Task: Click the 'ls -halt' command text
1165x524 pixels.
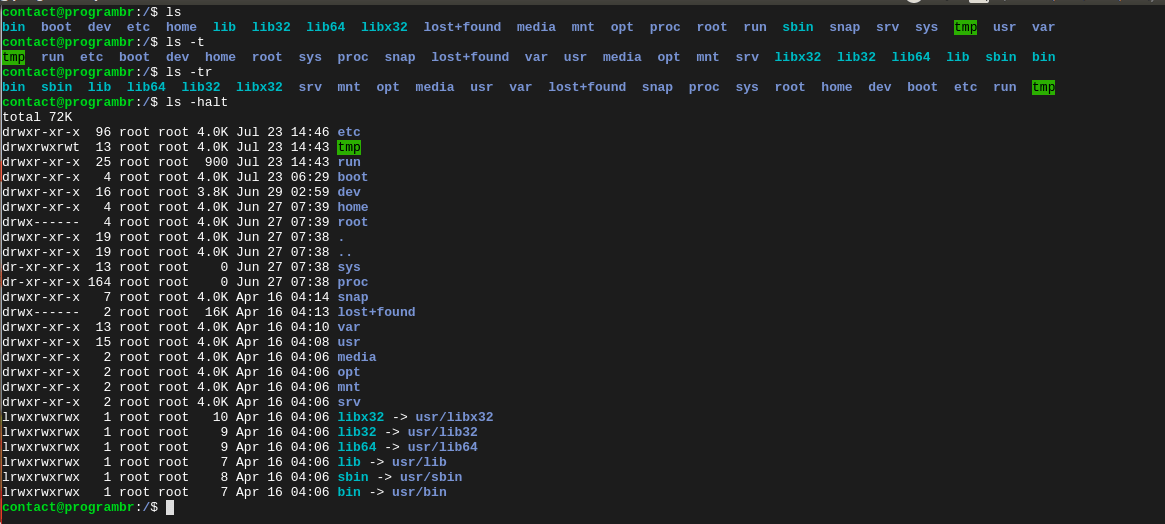Action: [x=197, y=102]
